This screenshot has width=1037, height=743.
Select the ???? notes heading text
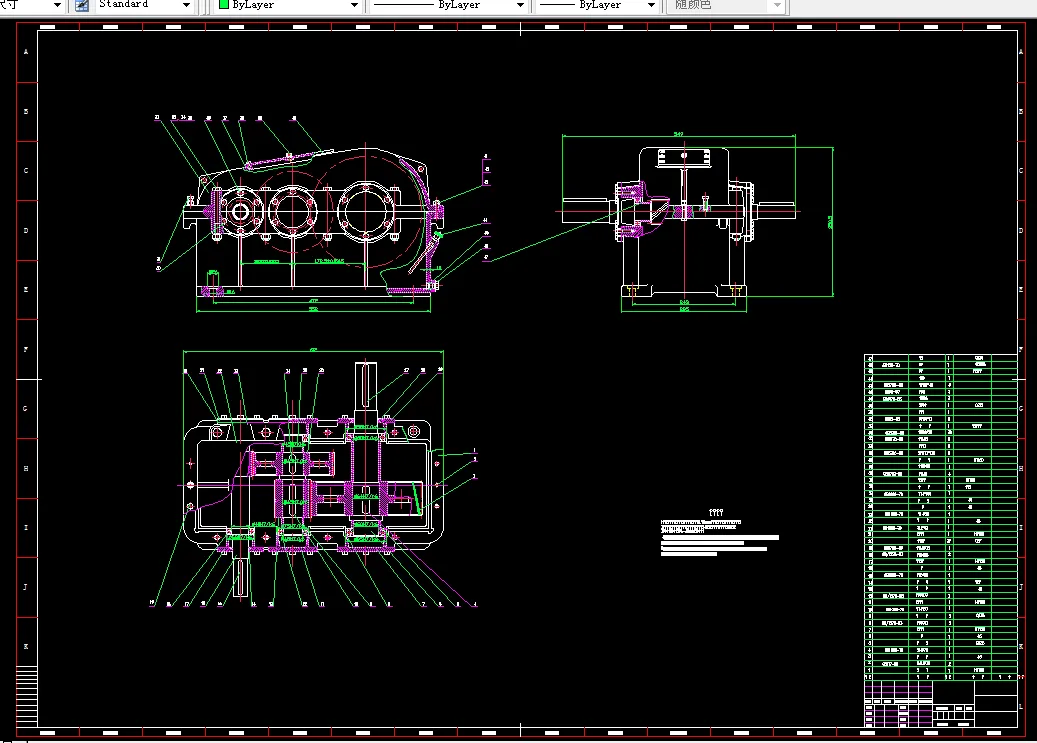(716, 512)
